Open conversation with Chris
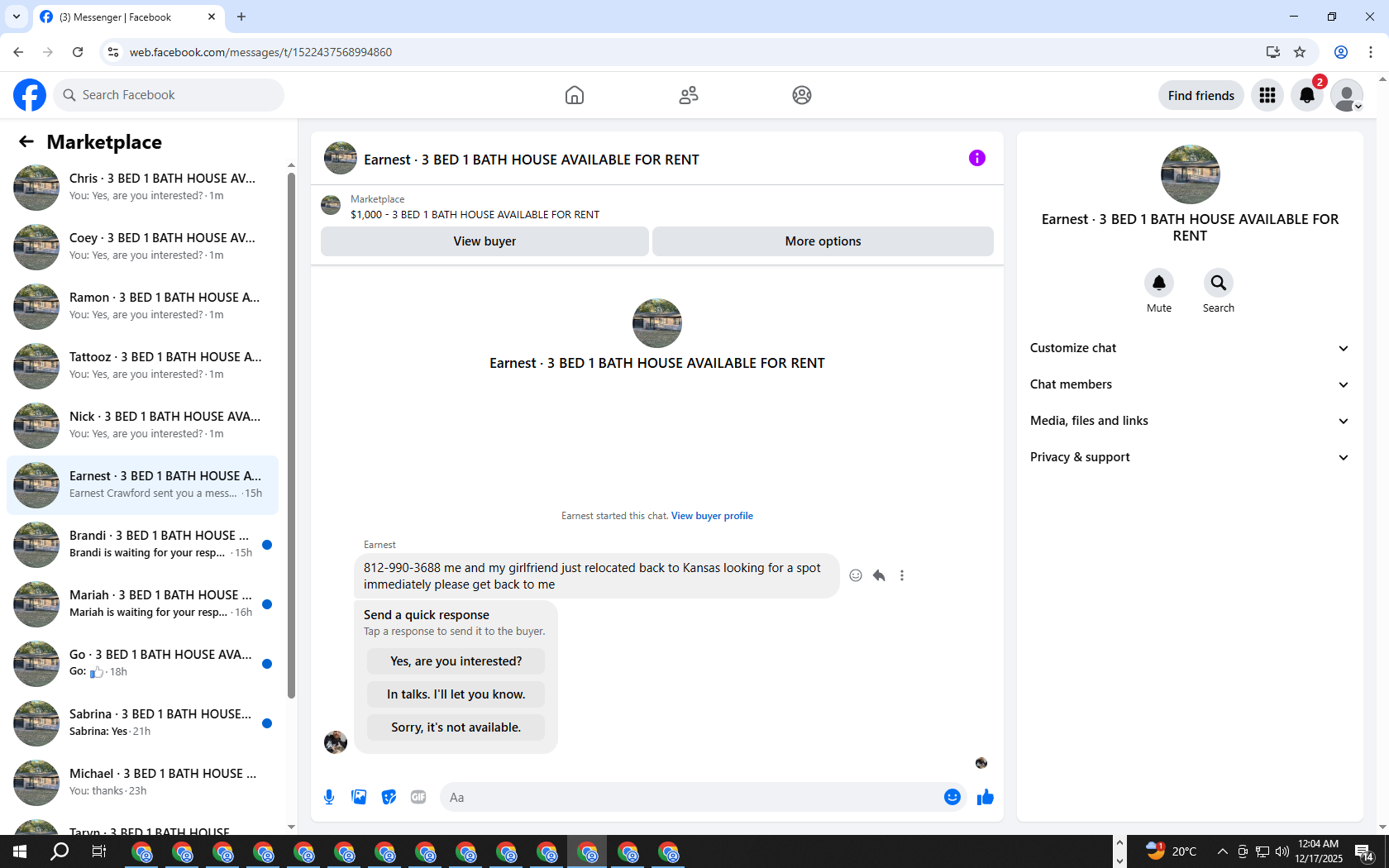The width and height of the screenshot is (1389, 868). 142,188
